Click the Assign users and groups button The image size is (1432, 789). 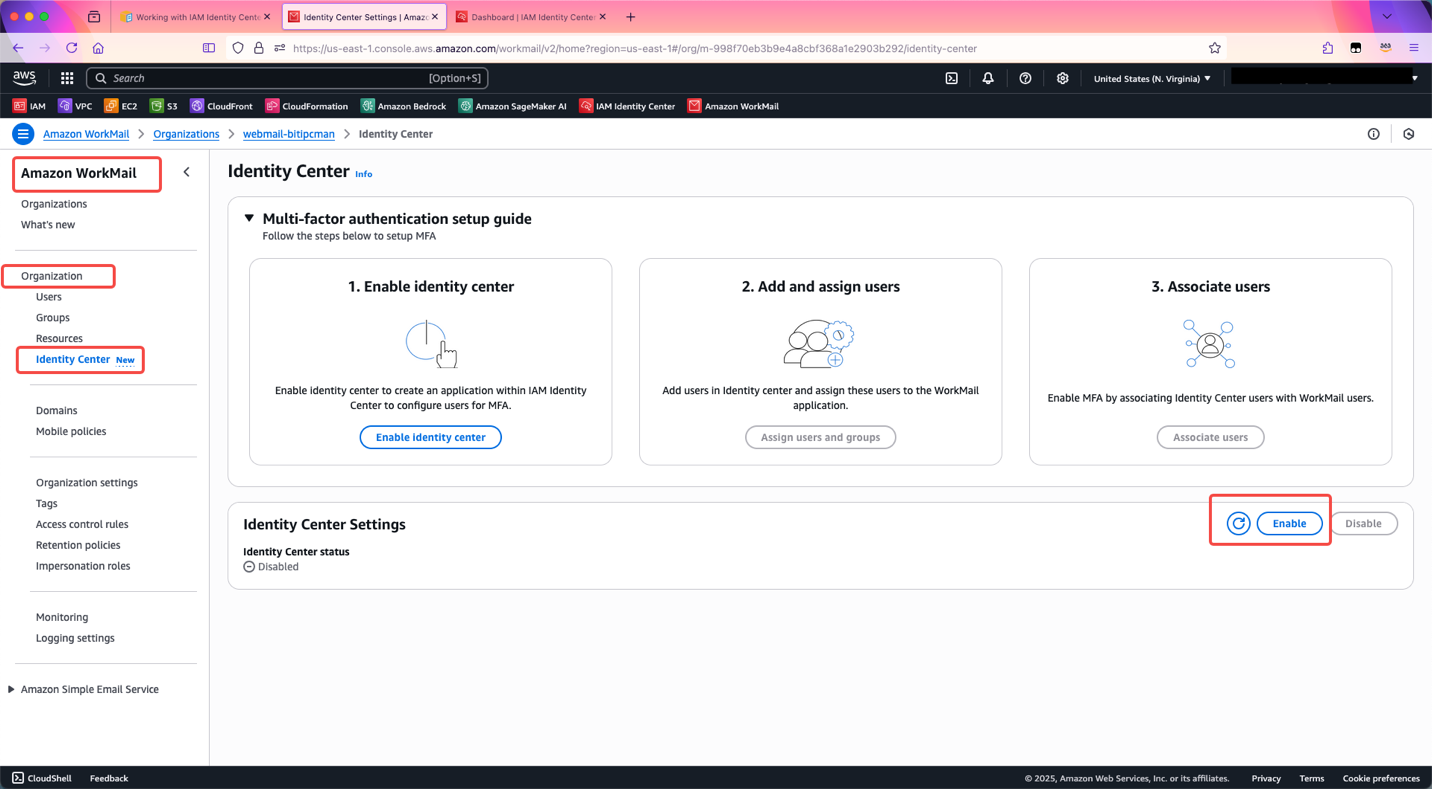coord(820,437)
